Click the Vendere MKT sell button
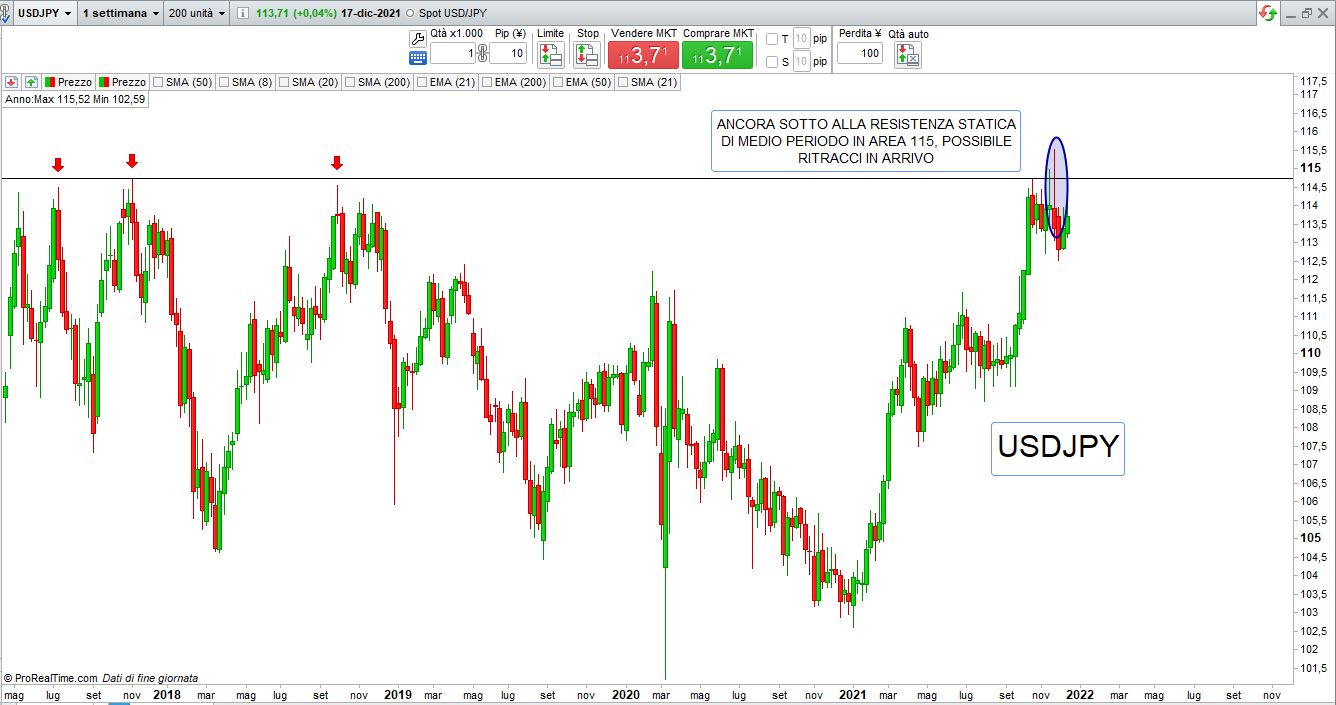 coord(643,55)
